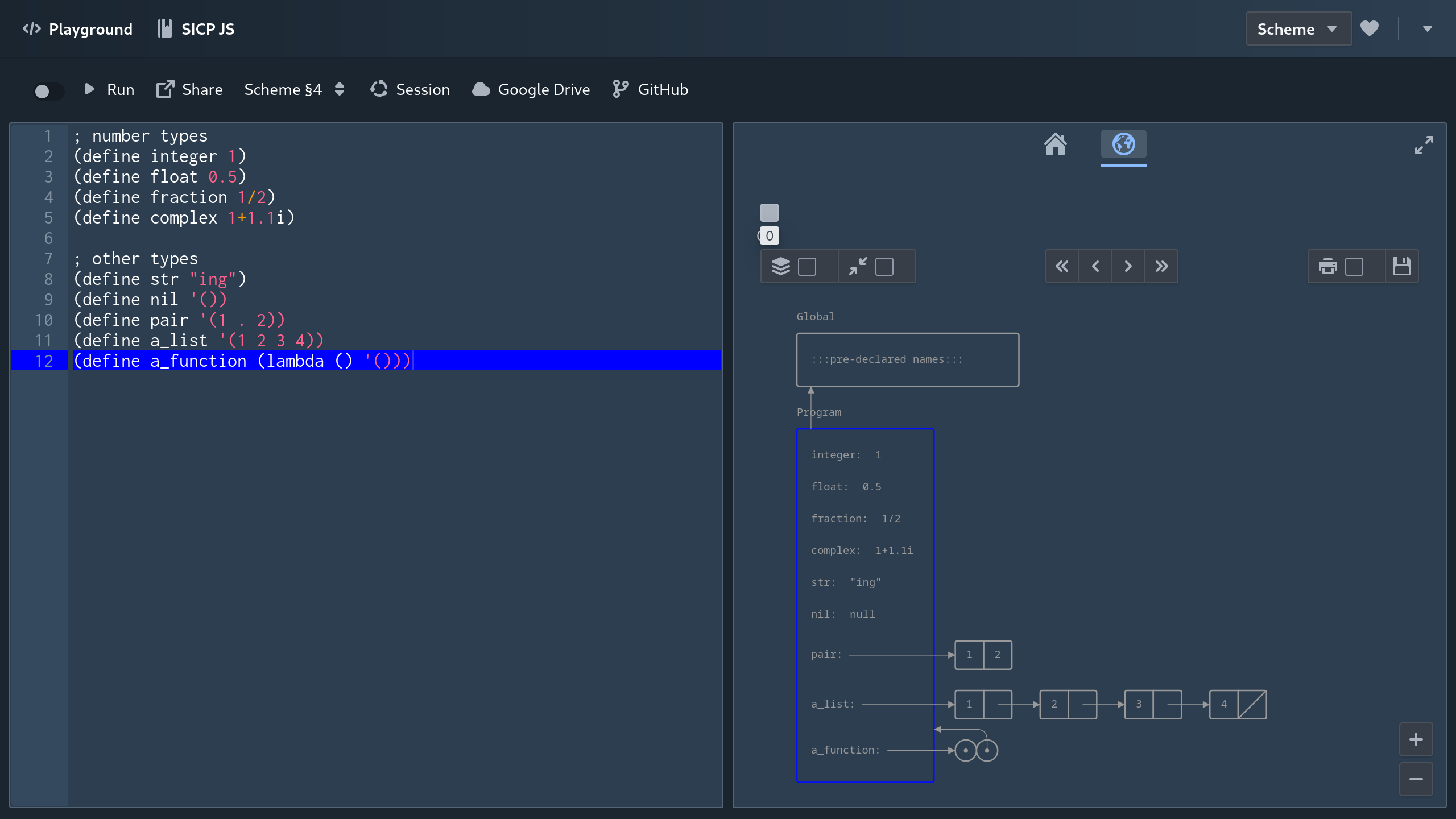This screenshot has width=1456, height=819.
Task: Expand the visualizer panel to fullscreen
Action: (1424, 145)
